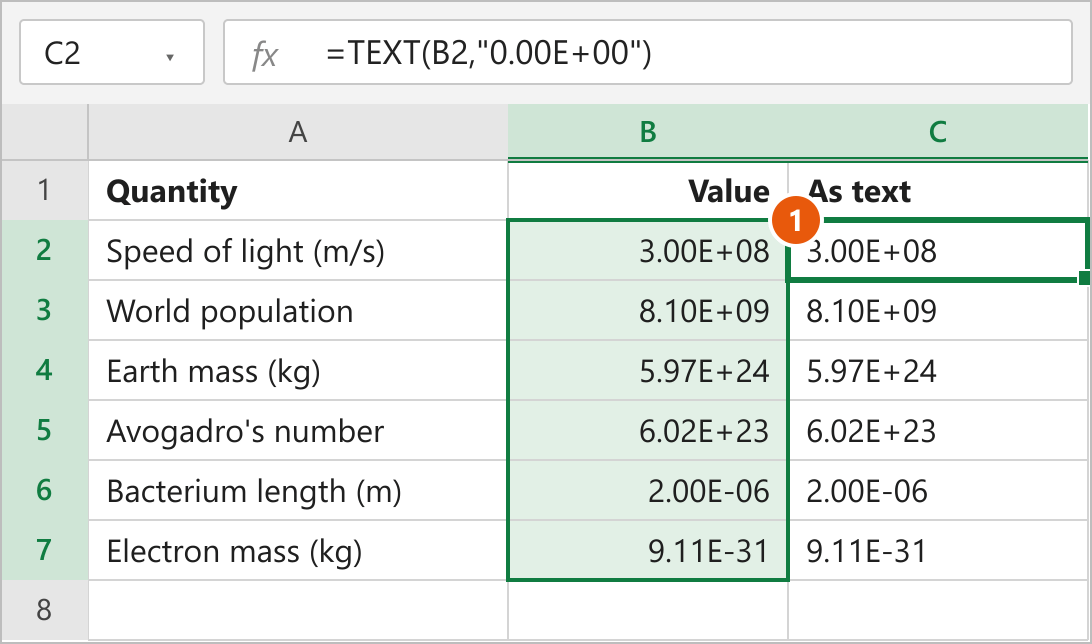Viewport: 1092px width, 644px height.
Task: Select row 1 header
Action: tap(45, 190)
